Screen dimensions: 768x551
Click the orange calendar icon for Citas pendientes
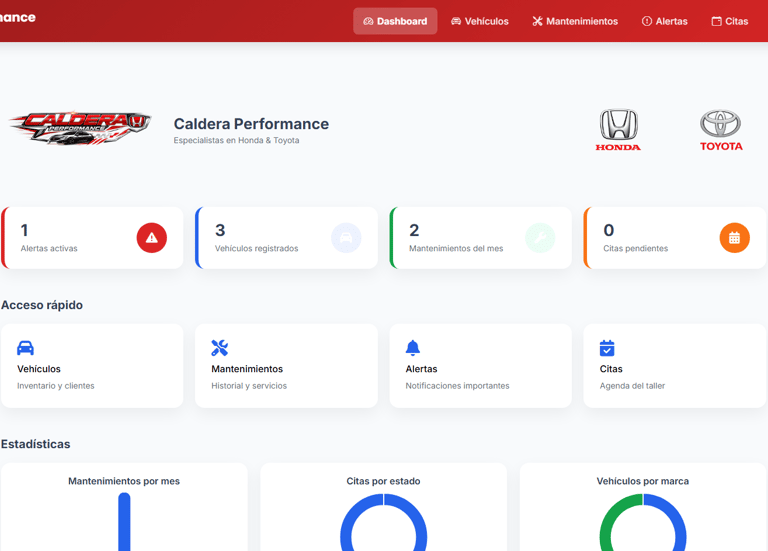tap(734, 238)
